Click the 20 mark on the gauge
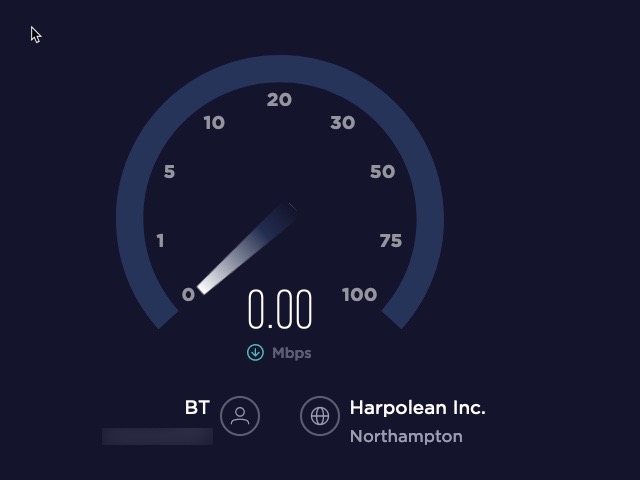 tap(280, 100)
